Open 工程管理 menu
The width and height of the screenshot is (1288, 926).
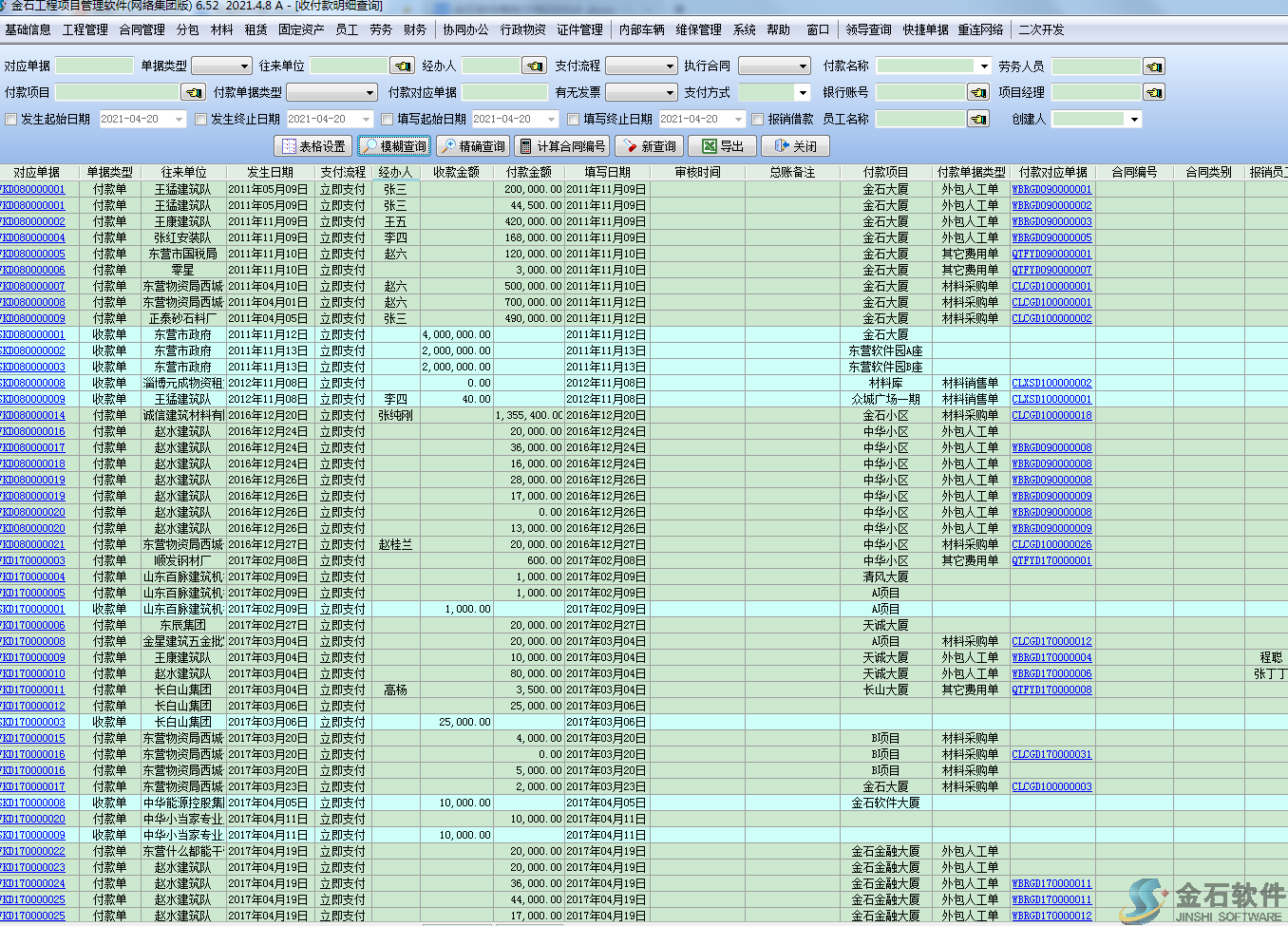tap(85, 29)
